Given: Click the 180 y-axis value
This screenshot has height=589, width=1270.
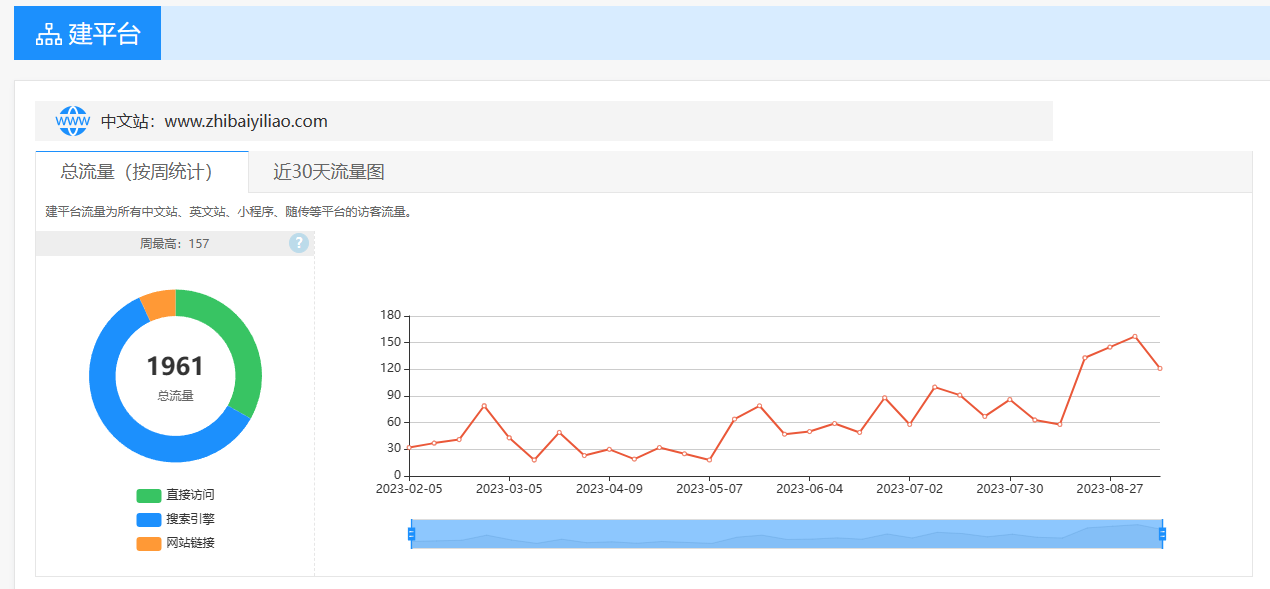Looking at the screenshot, I should (390, 316).
